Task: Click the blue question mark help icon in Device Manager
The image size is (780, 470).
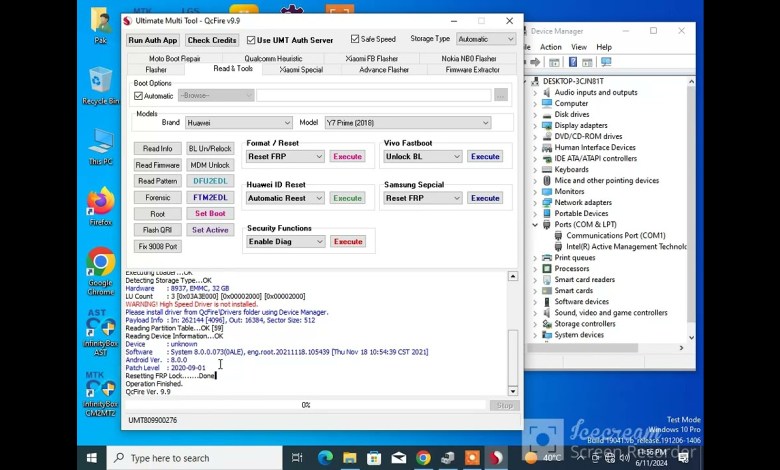Action: 573,62
